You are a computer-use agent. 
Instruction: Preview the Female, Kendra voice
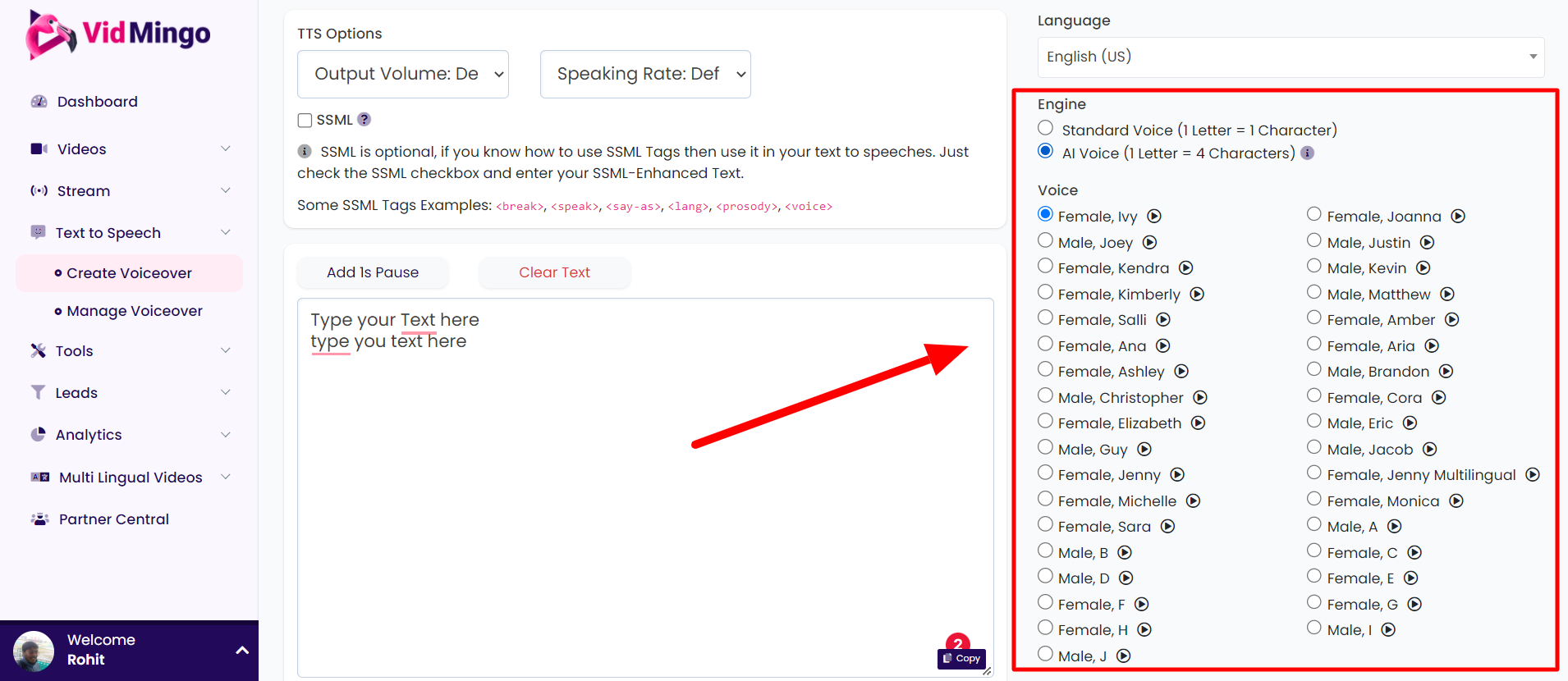pos(1186,268)
